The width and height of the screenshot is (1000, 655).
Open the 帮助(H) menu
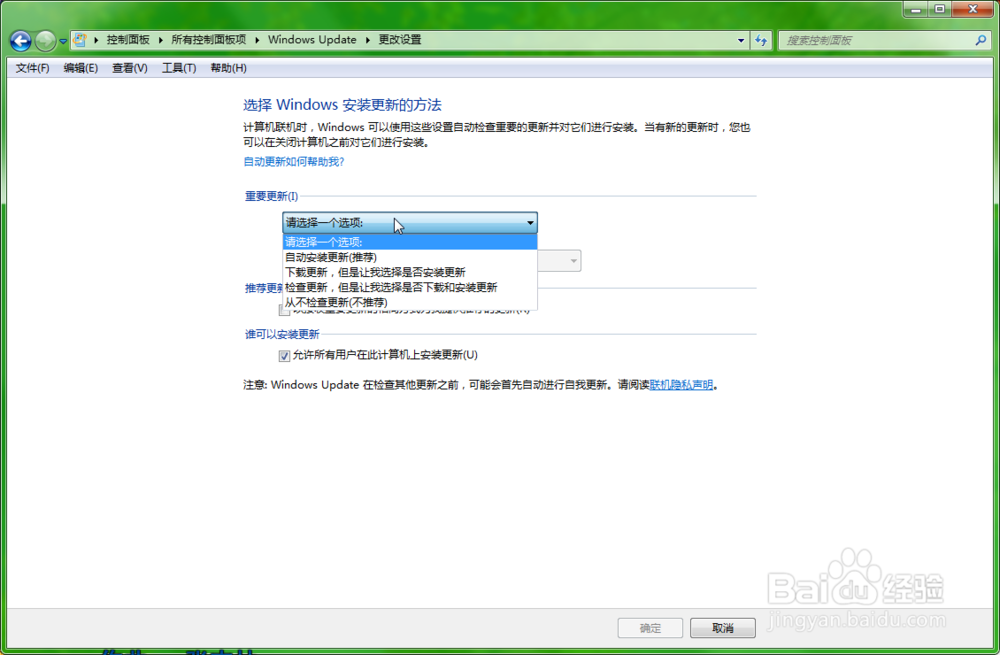coord(228,67)
